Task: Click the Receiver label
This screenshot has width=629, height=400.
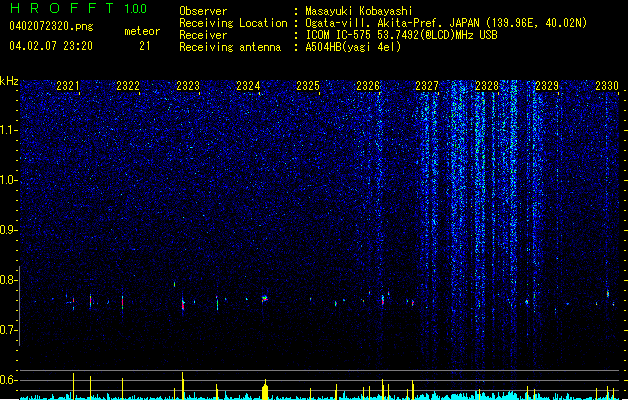Action: (203, 35)
